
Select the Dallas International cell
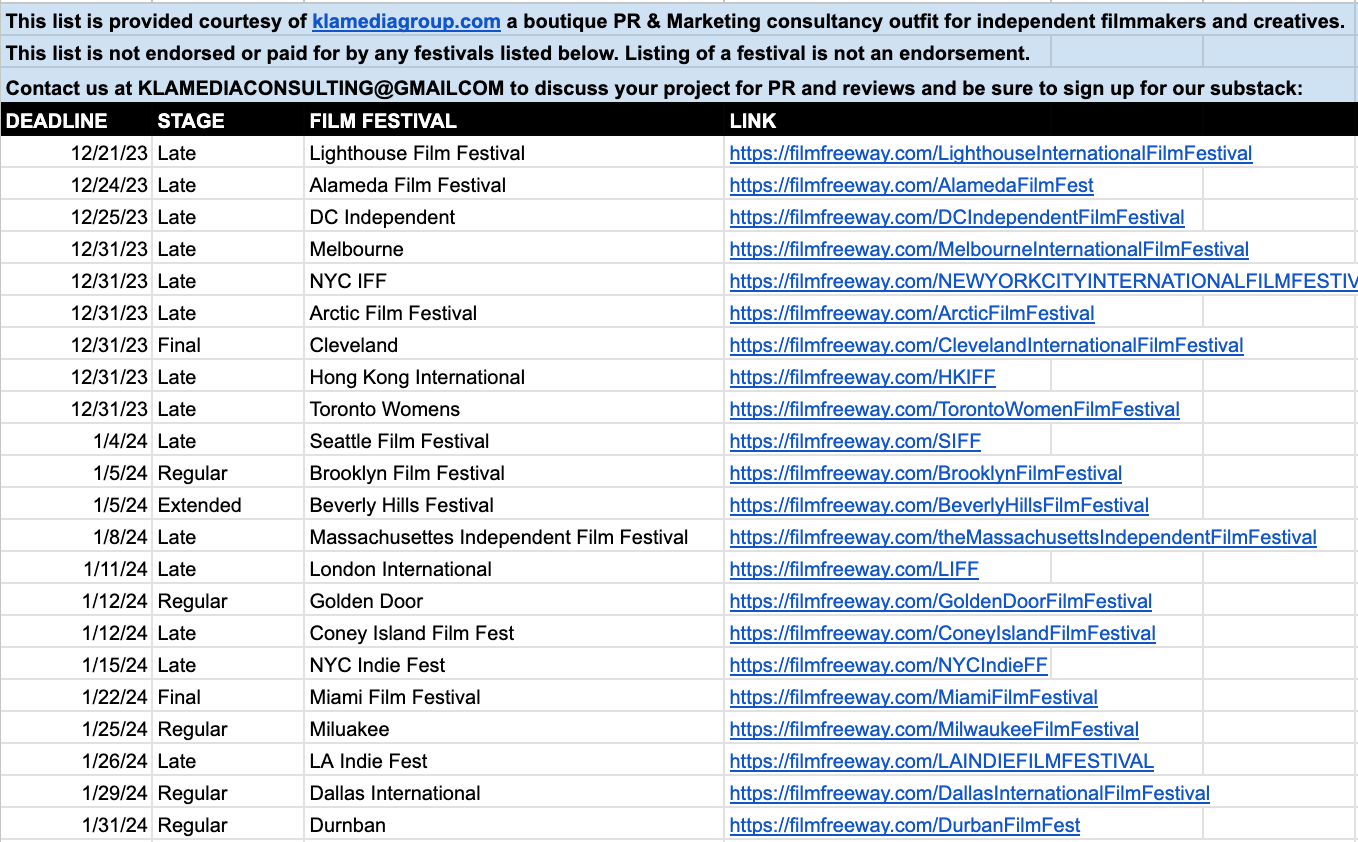click(x=514, y=793)
